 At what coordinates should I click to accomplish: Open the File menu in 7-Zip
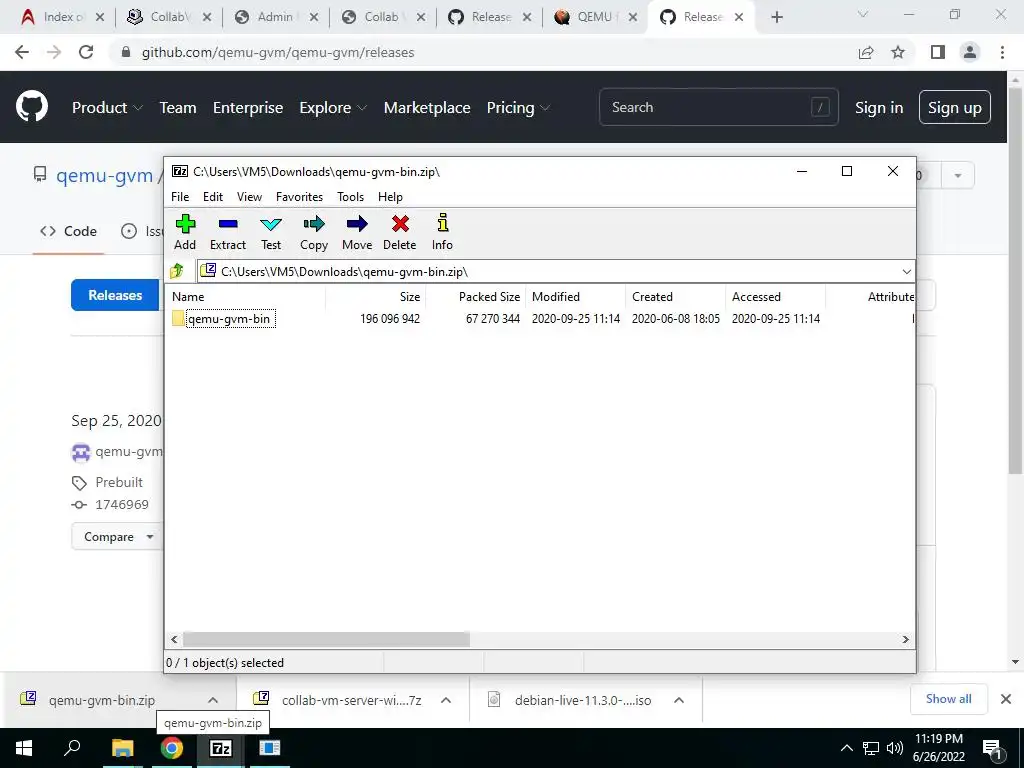click(180, 197)
